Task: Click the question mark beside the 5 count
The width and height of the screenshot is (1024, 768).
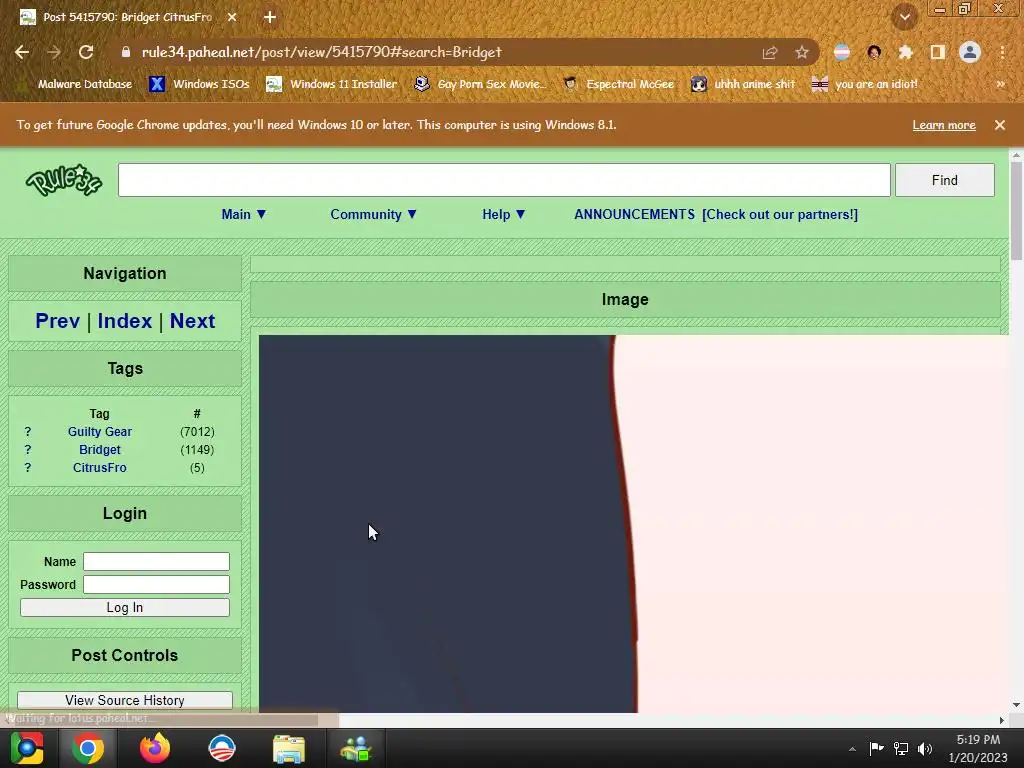Action: tap(27, 468)
